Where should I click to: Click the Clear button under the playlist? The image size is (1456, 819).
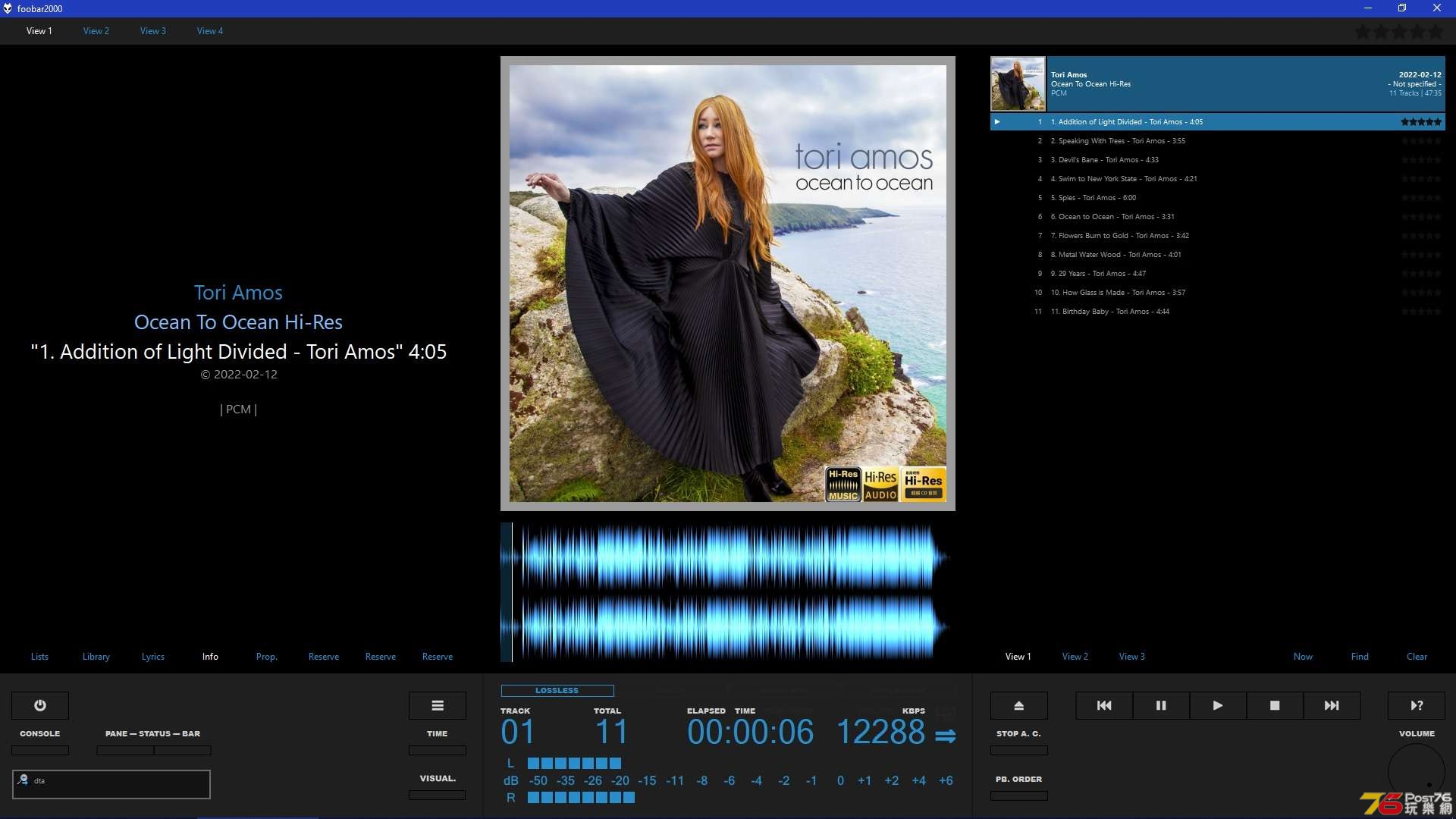1417,657
